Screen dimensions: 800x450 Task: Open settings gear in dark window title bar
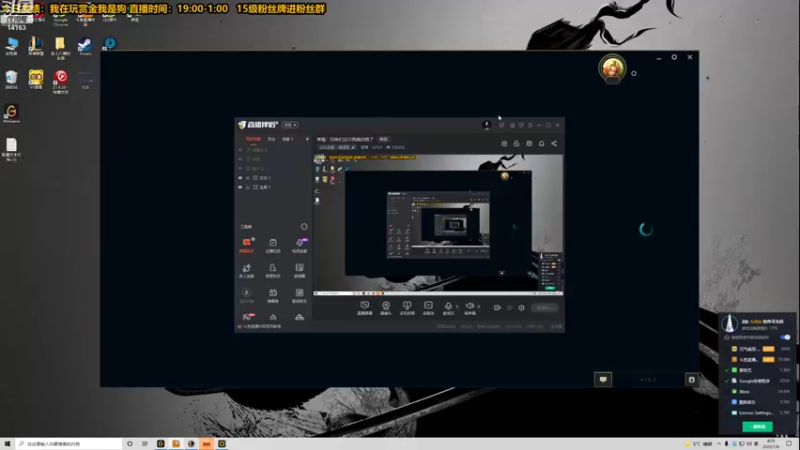pyautogui.click(x=674, y=57)
